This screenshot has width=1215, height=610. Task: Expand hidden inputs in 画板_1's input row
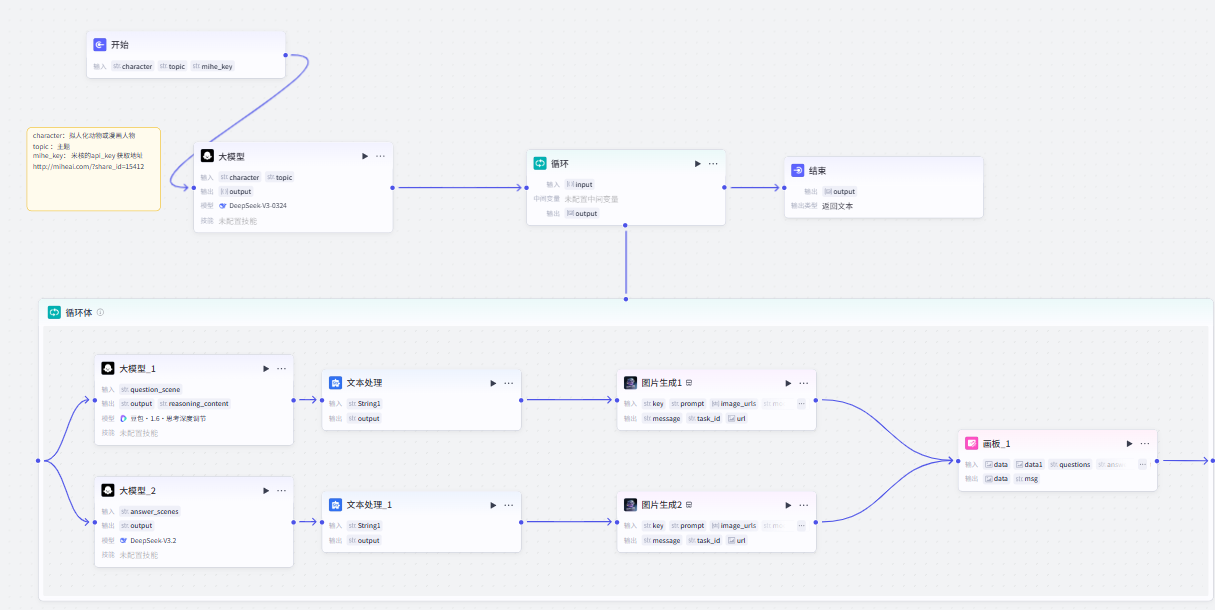pos(1142,464)
